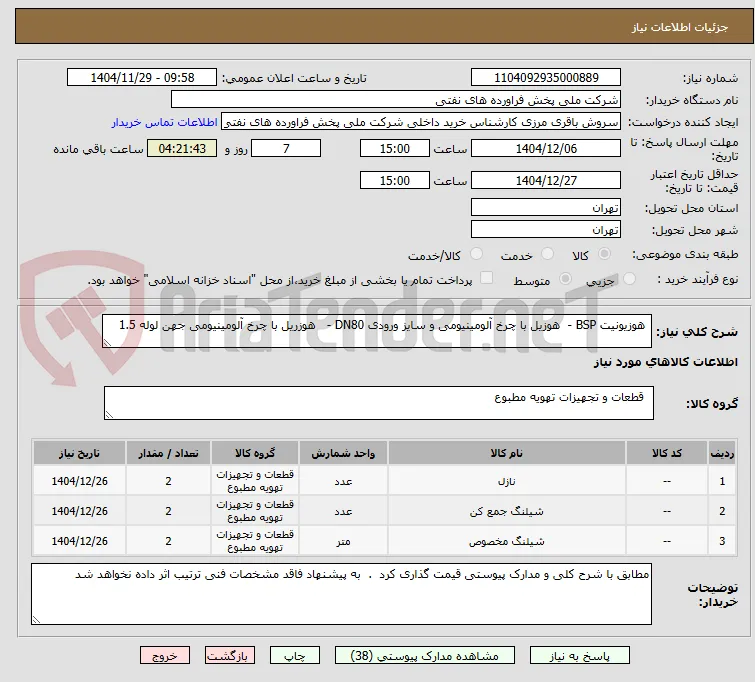Choose the متوسط purchase type radio
Viewport: 755px width, 682px height.
(565, 279)
